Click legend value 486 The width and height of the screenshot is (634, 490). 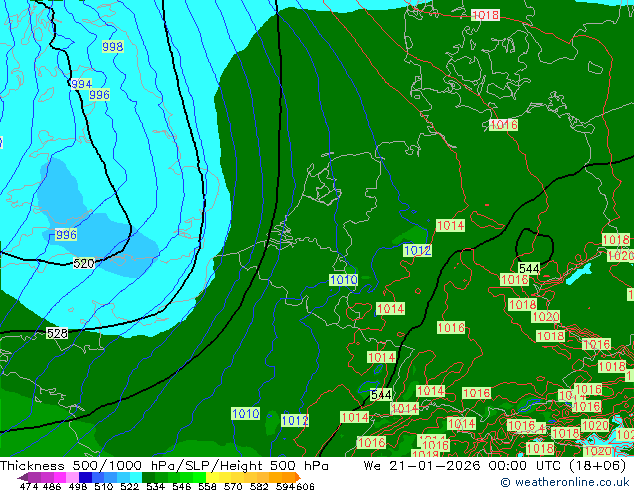[x=52, y=486]
